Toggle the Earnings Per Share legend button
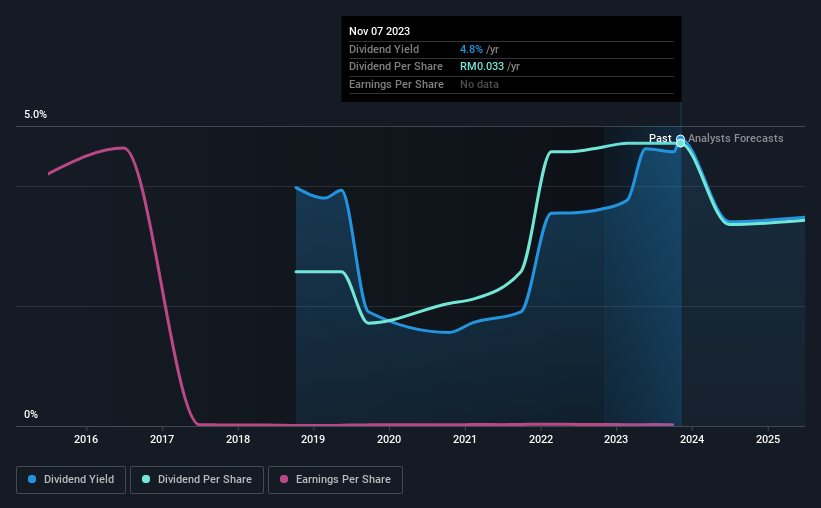821x508 pixels. pos(335,480)
